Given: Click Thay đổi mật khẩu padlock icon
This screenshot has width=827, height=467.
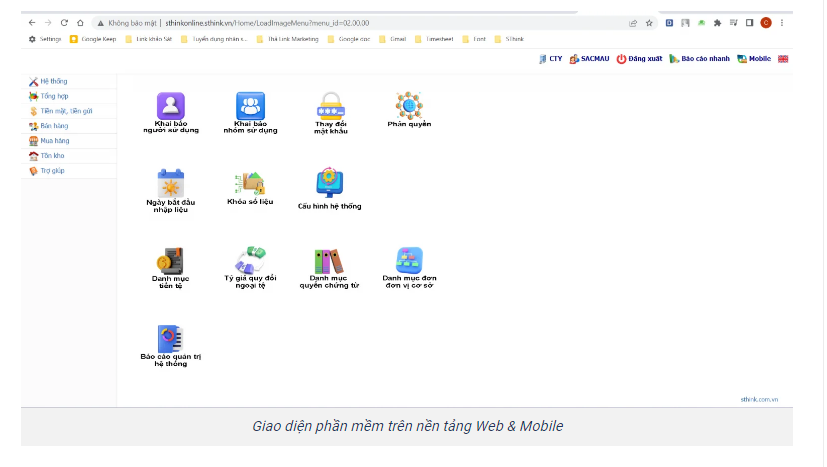Looking at the screenshot, I should tap(330, 105).
